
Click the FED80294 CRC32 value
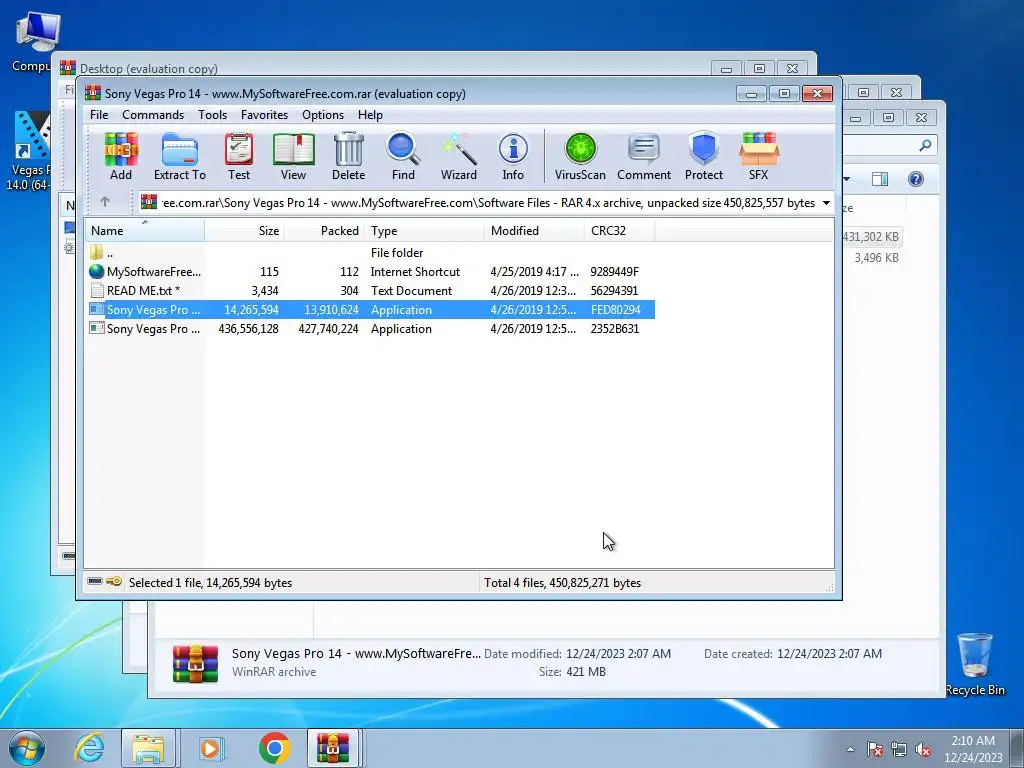pos(616,310)
